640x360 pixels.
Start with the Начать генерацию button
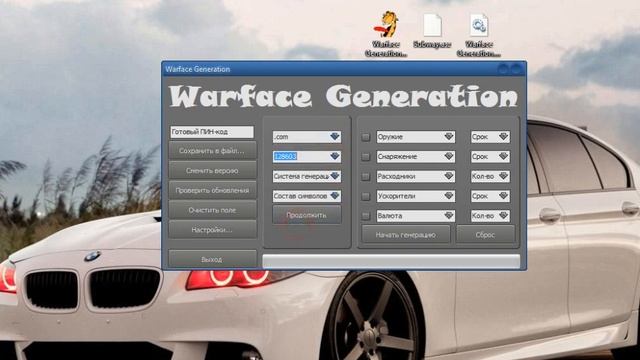tap(406, 235)
